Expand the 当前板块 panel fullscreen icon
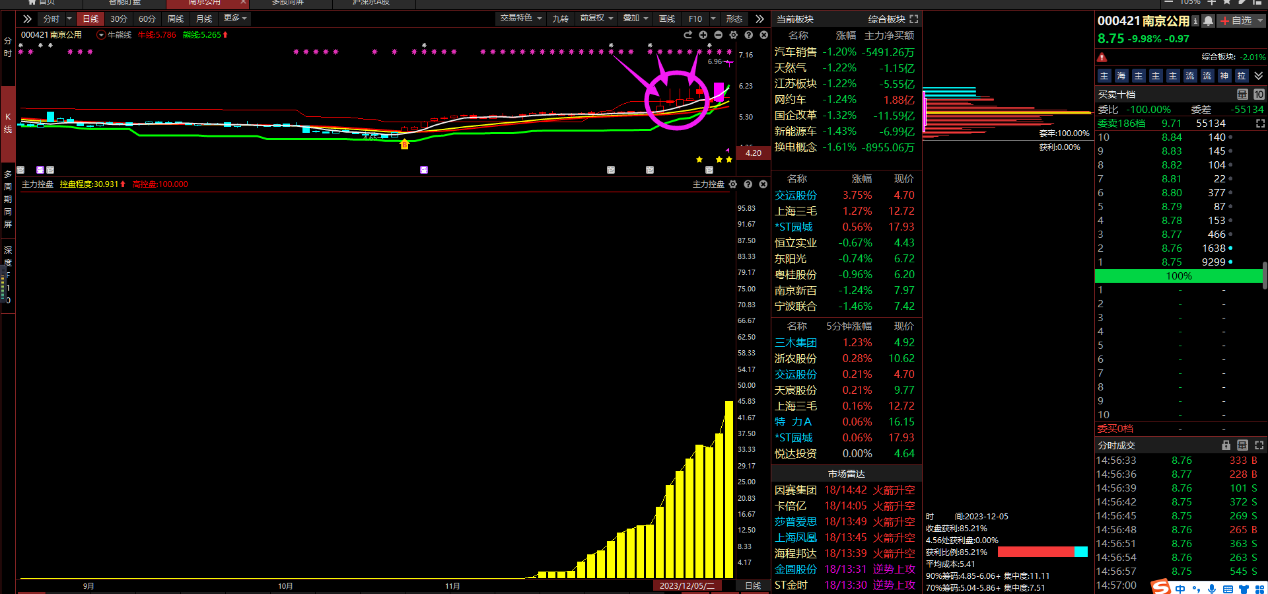 click(913, 19)
